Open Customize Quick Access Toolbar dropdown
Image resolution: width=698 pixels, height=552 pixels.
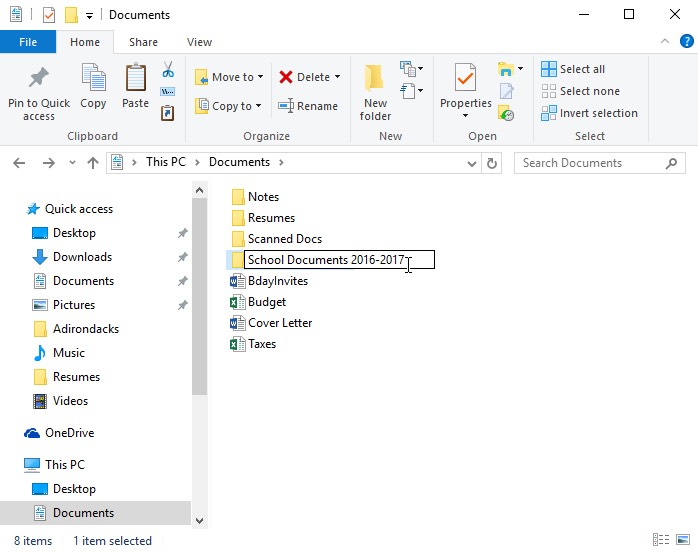coord(89,16)
